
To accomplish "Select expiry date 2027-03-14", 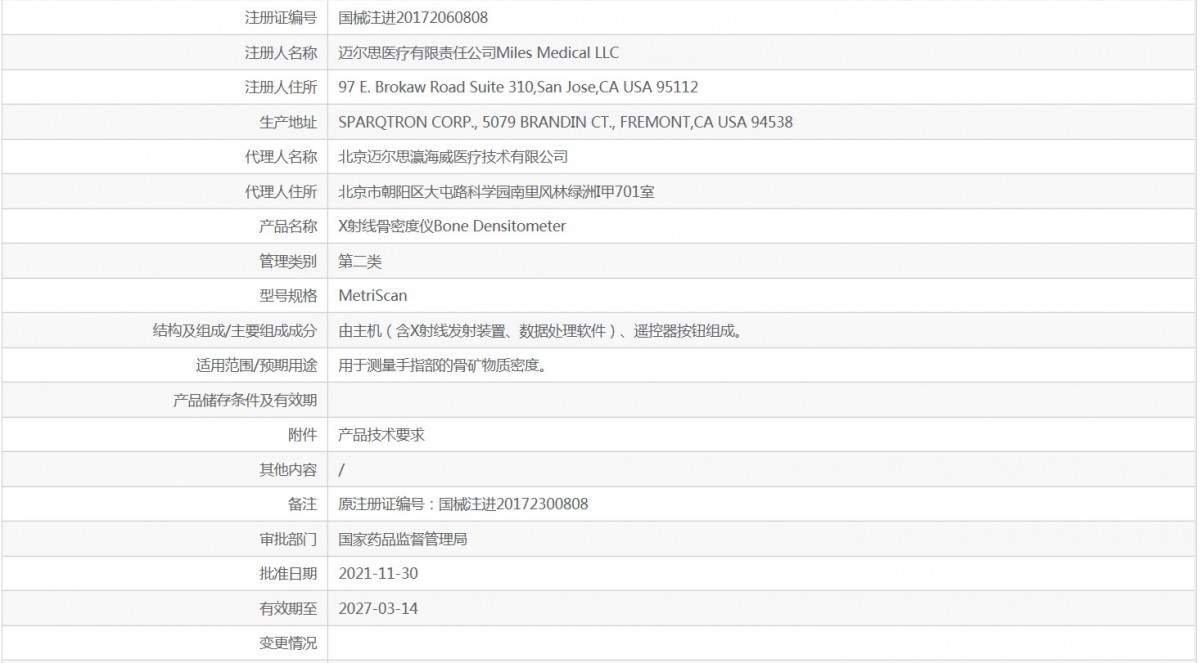I will tap(377, 608).
